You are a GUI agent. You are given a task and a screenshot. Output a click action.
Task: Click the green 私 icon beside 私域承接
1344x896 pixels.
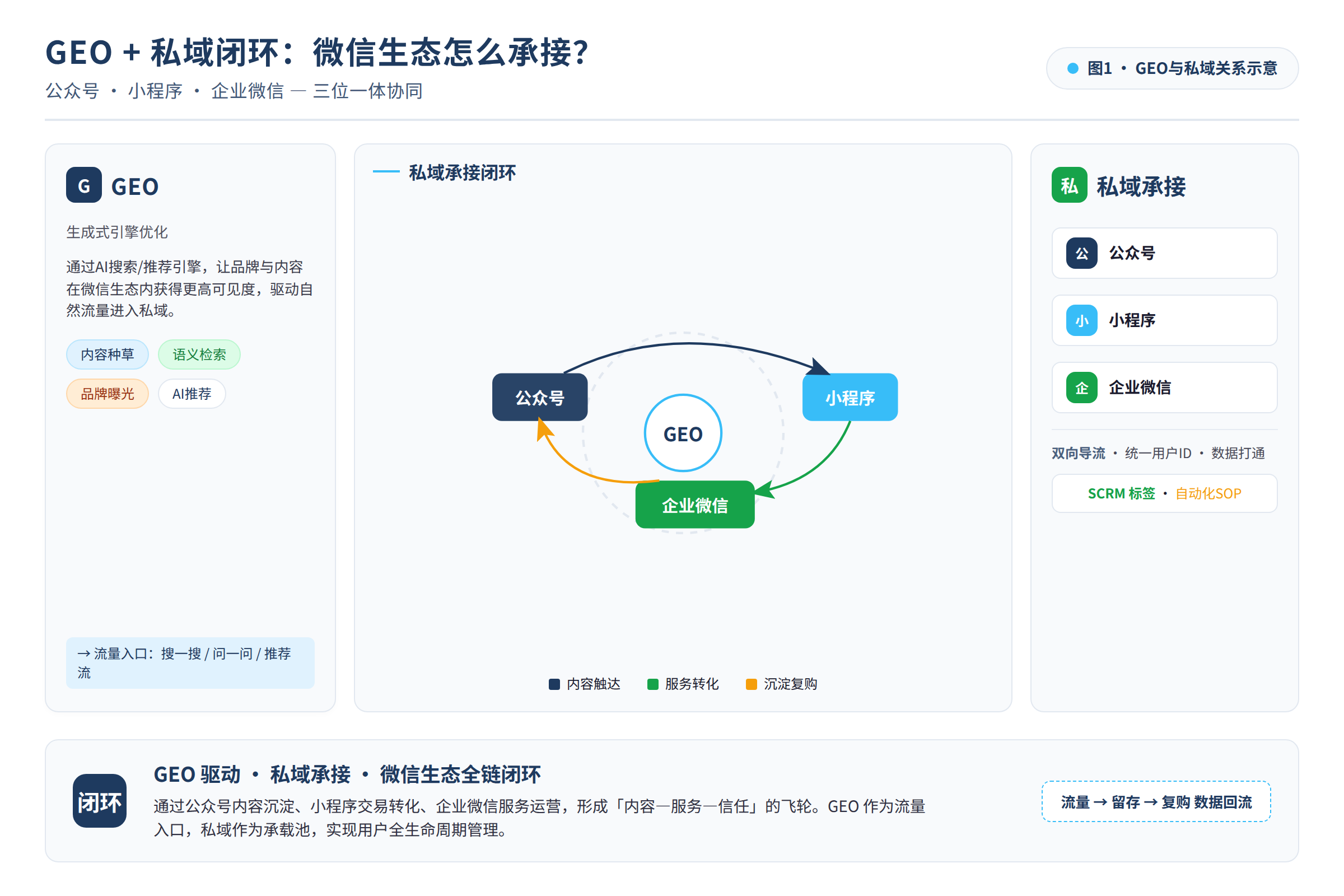click(x=1069, y=185)
